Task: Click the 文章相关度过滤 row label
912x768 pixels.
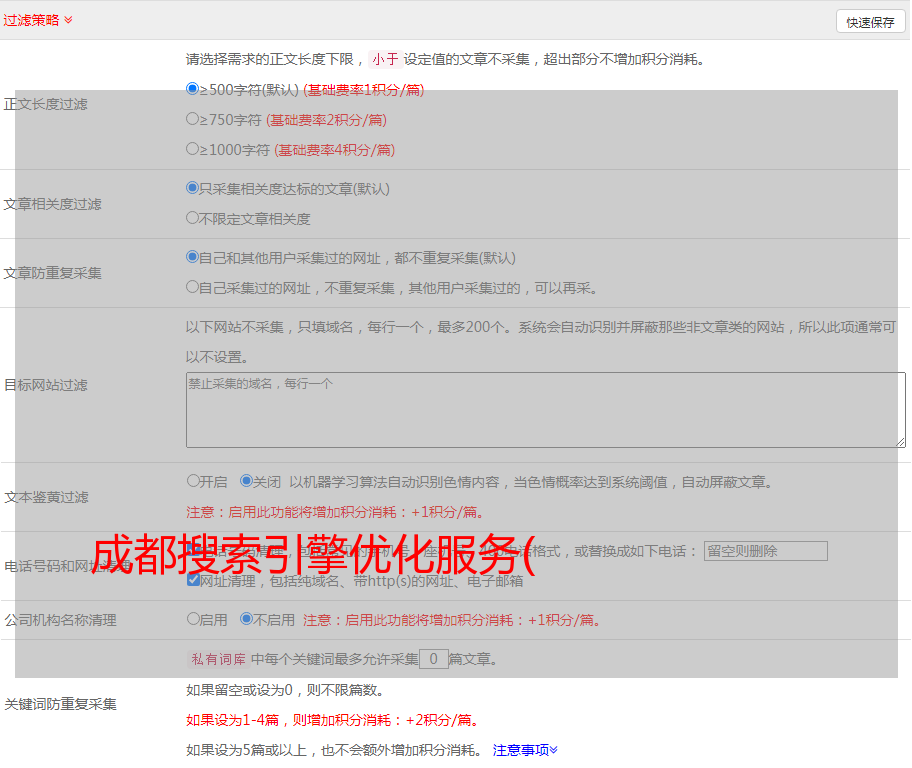Action: [x=52, y=204]
